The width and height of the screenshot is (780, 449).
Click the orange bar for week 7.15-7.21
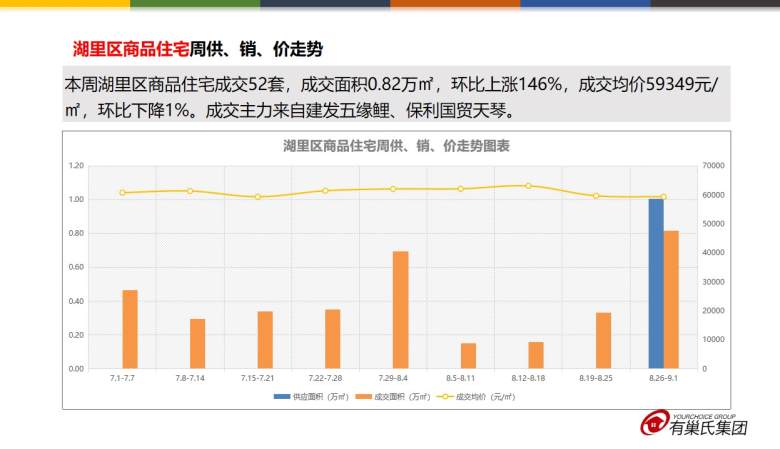click(265, 340)
